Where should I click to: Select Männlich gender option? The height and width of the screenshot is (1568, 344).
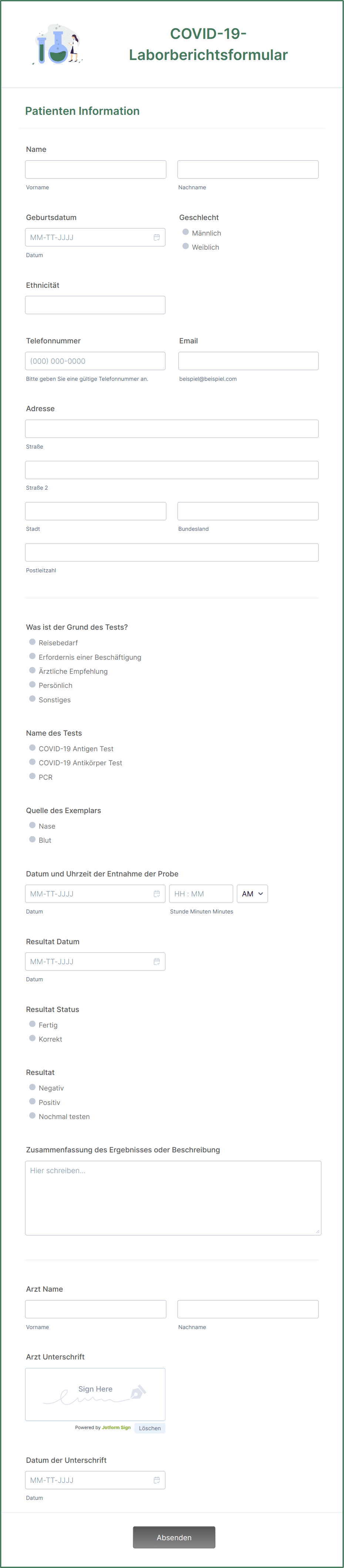coord(185,233)
